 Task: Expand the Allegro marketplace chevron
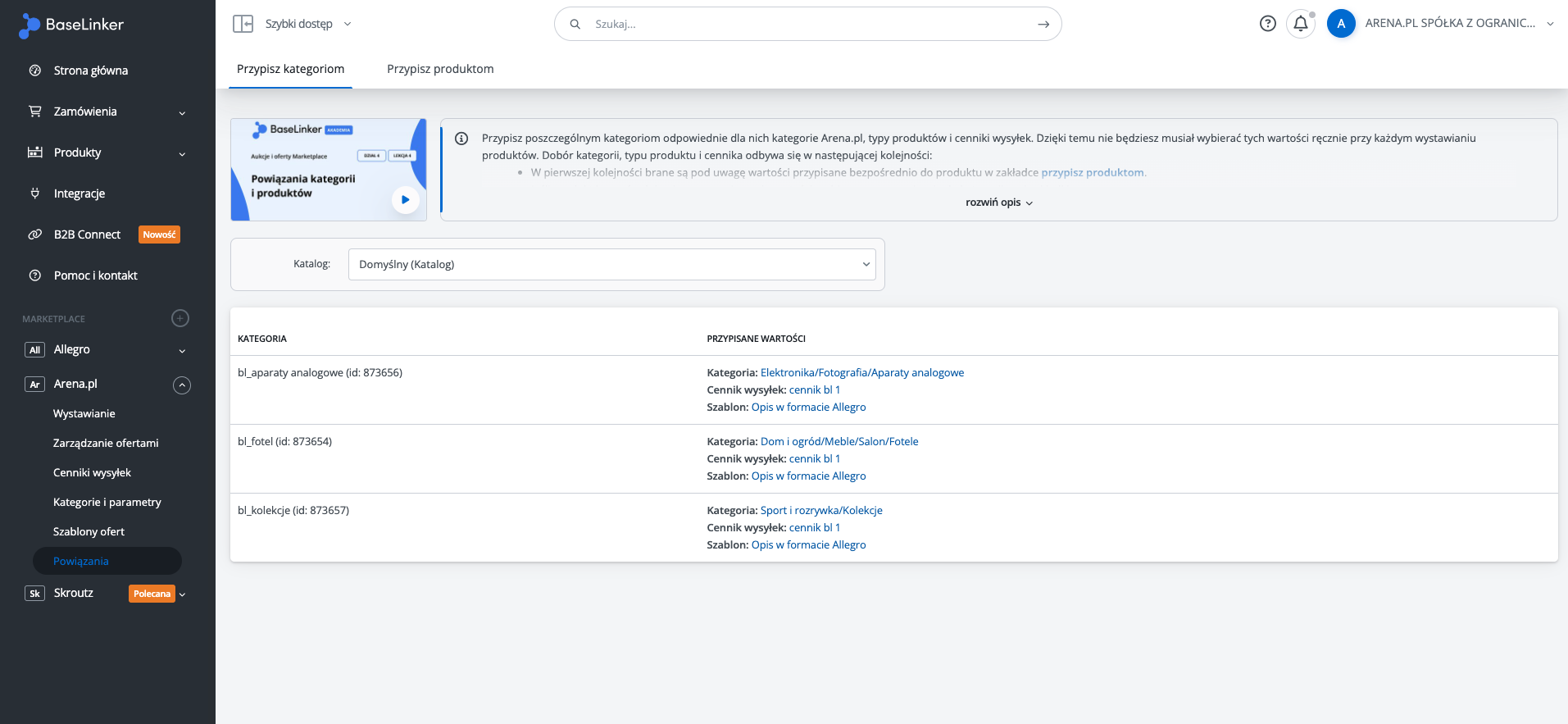[182, 351]
